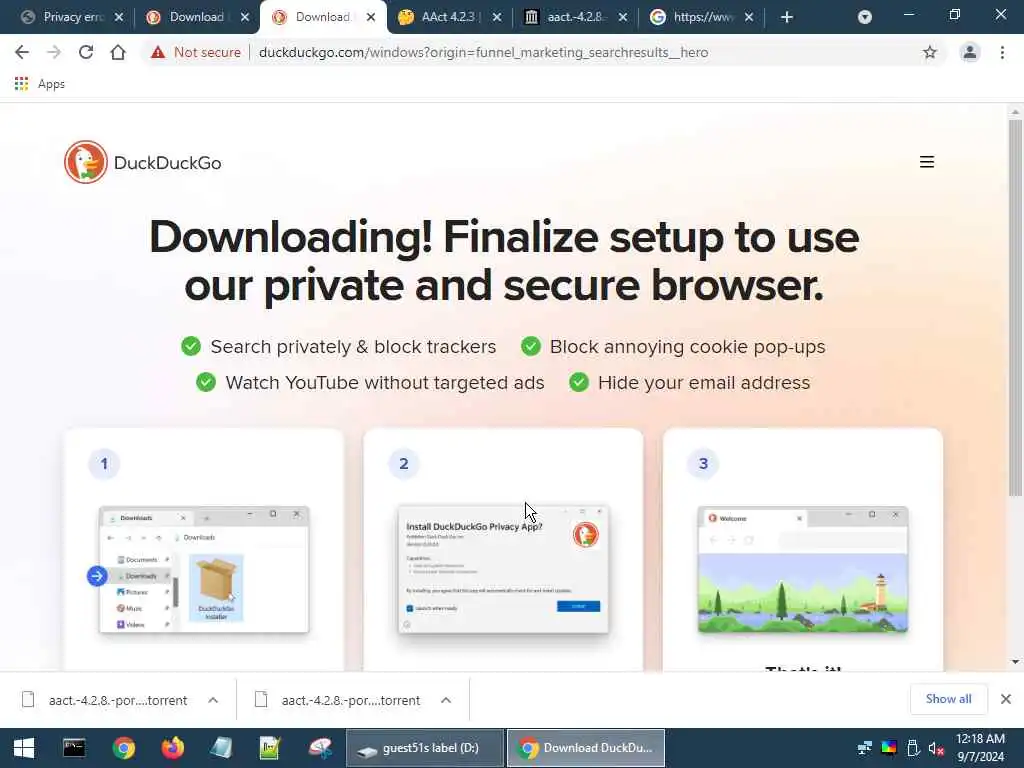The image size is (1024, 768).
Task: Click the scrollbar down arrow
Action: [x=1015, y=662]
